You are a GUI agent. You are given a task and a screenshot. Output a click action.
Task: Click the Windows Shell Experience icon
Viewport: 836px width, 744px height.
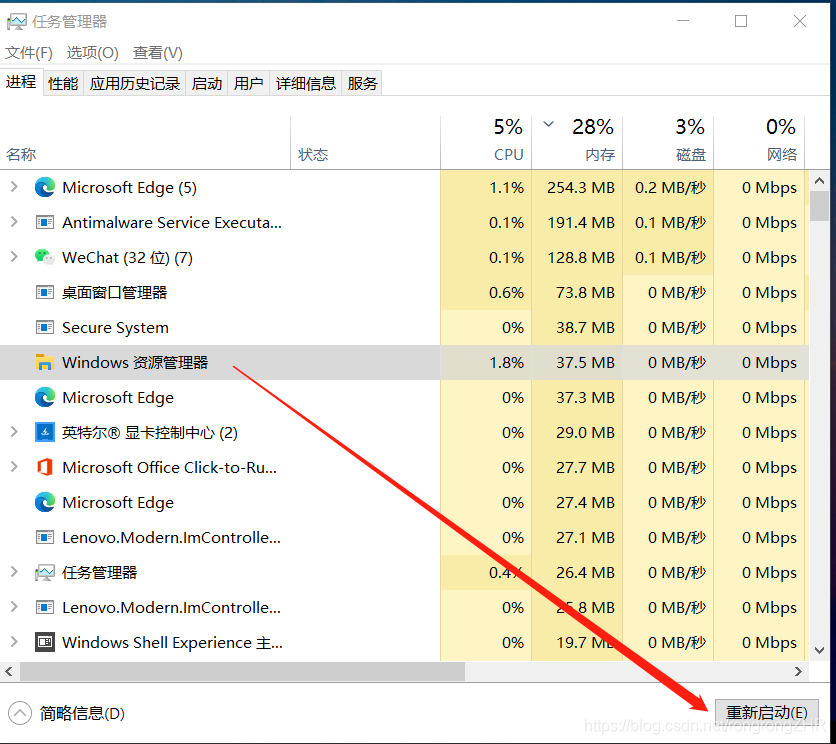coord(45,642)
